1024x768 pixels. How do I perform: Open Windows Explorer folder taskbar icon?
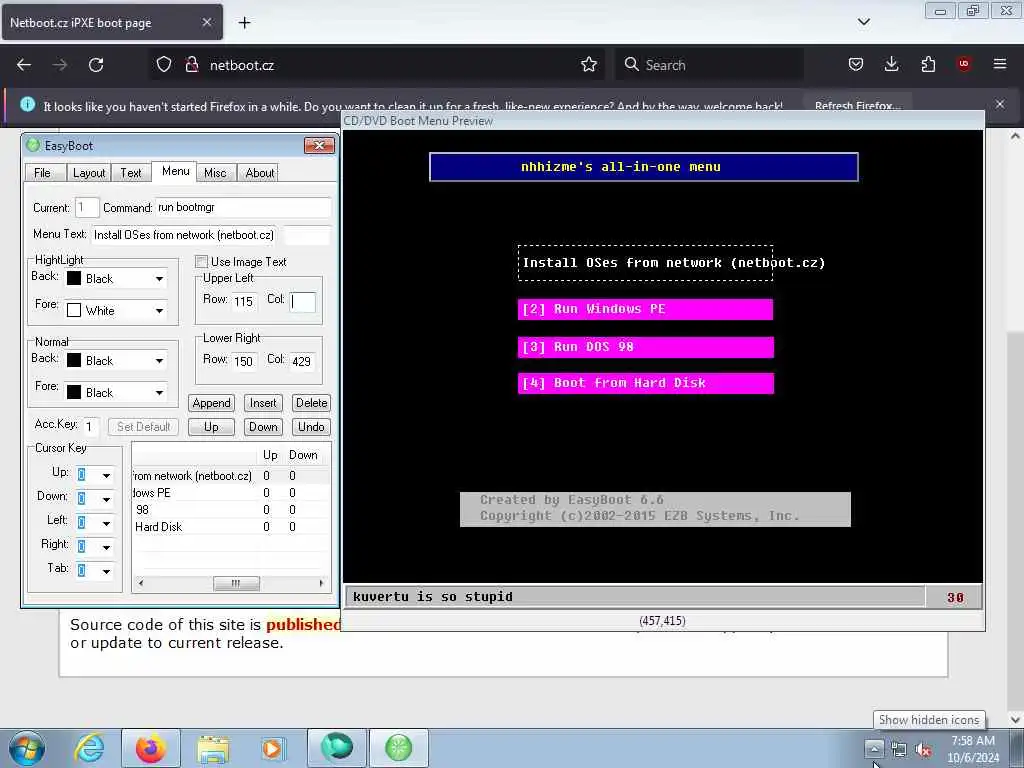213,748
